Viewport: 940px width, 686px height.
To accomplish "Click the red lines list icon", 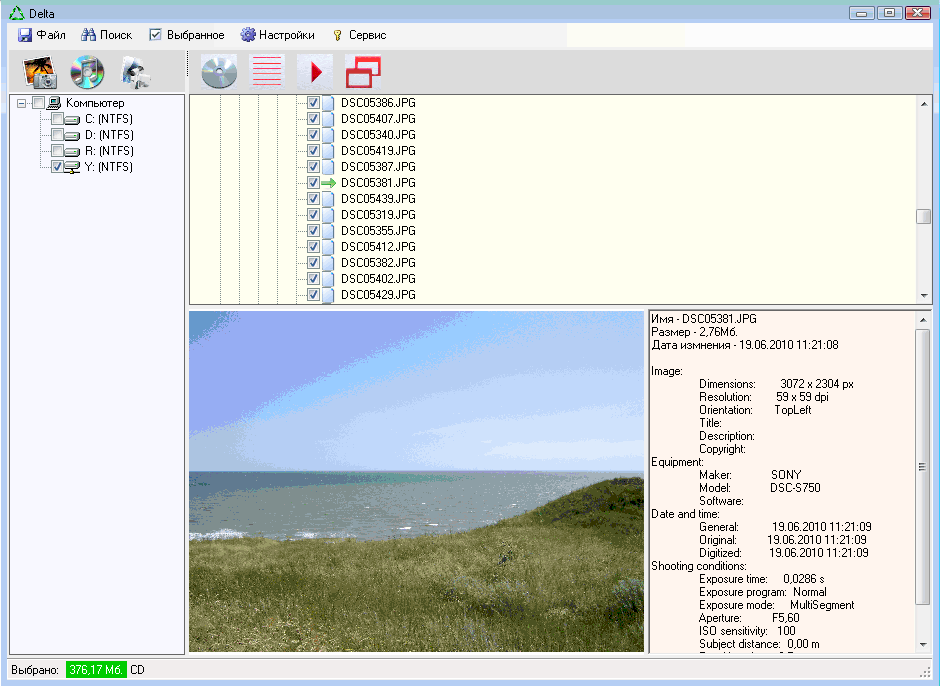I will [x=267, y=72].
